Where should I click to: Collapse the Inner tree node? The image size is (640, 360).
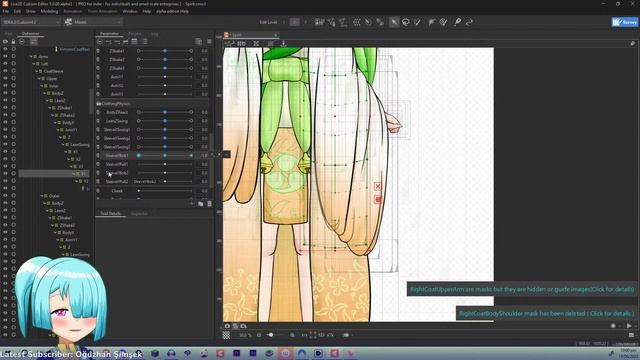tap(42, 86)
